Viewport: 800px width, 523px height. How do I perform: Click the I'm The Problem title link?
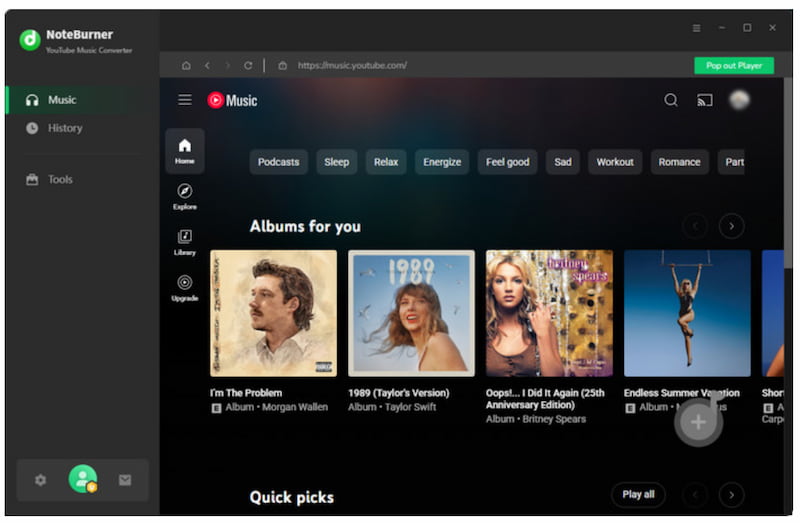(x=246, y=393)
